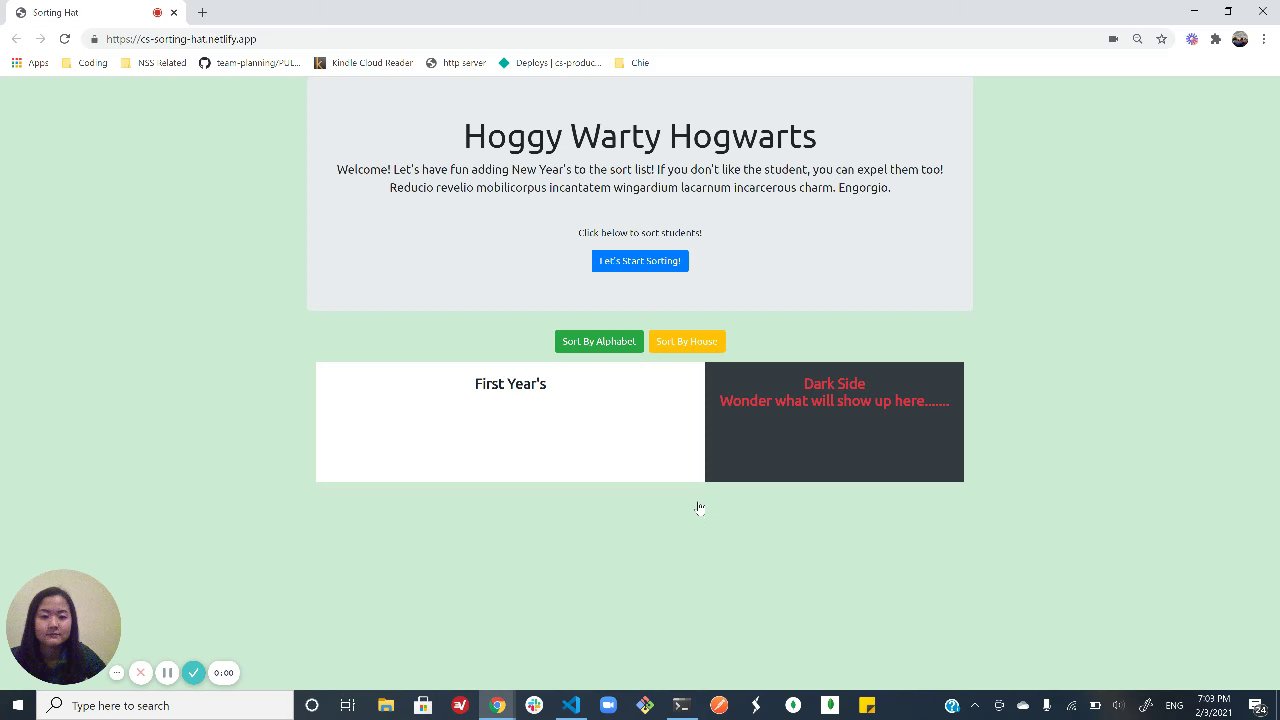Image resolution: width=1280 pixels, height=720 pixels.
Task: Open the ENG language indicator
Action: (x=1174, y=705)
